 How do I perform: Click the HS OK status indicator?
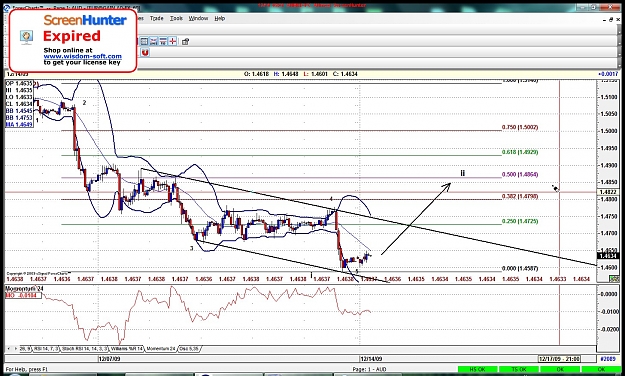tap(478, 370)
